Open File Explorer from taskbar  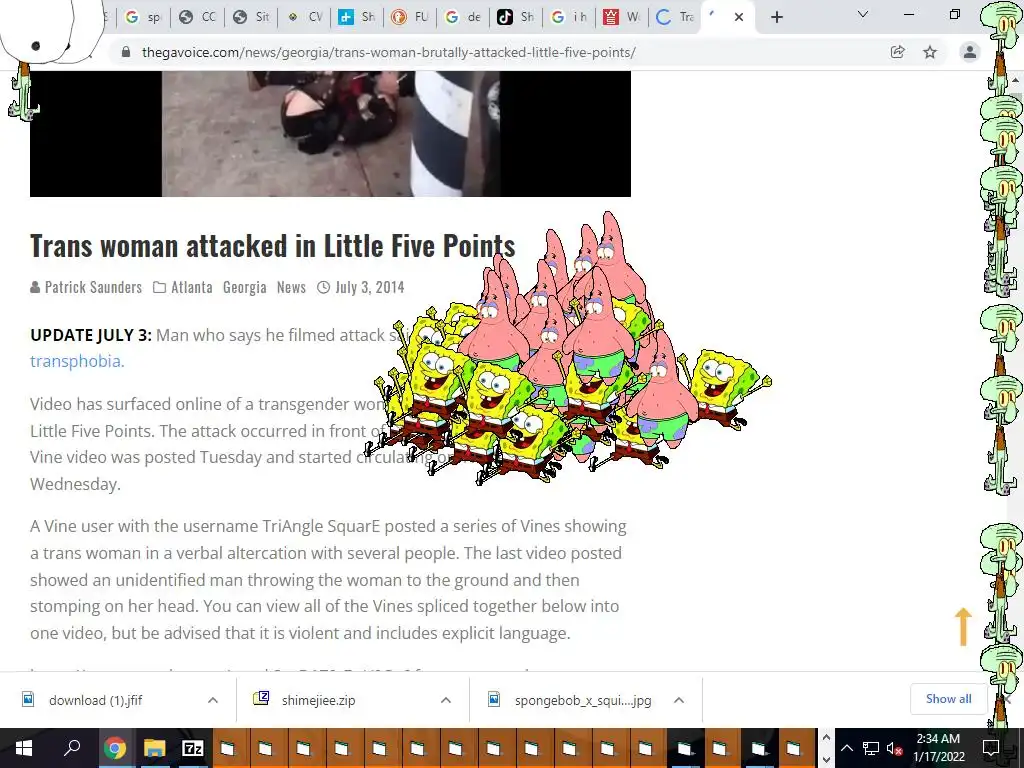(x=154, y=748)
